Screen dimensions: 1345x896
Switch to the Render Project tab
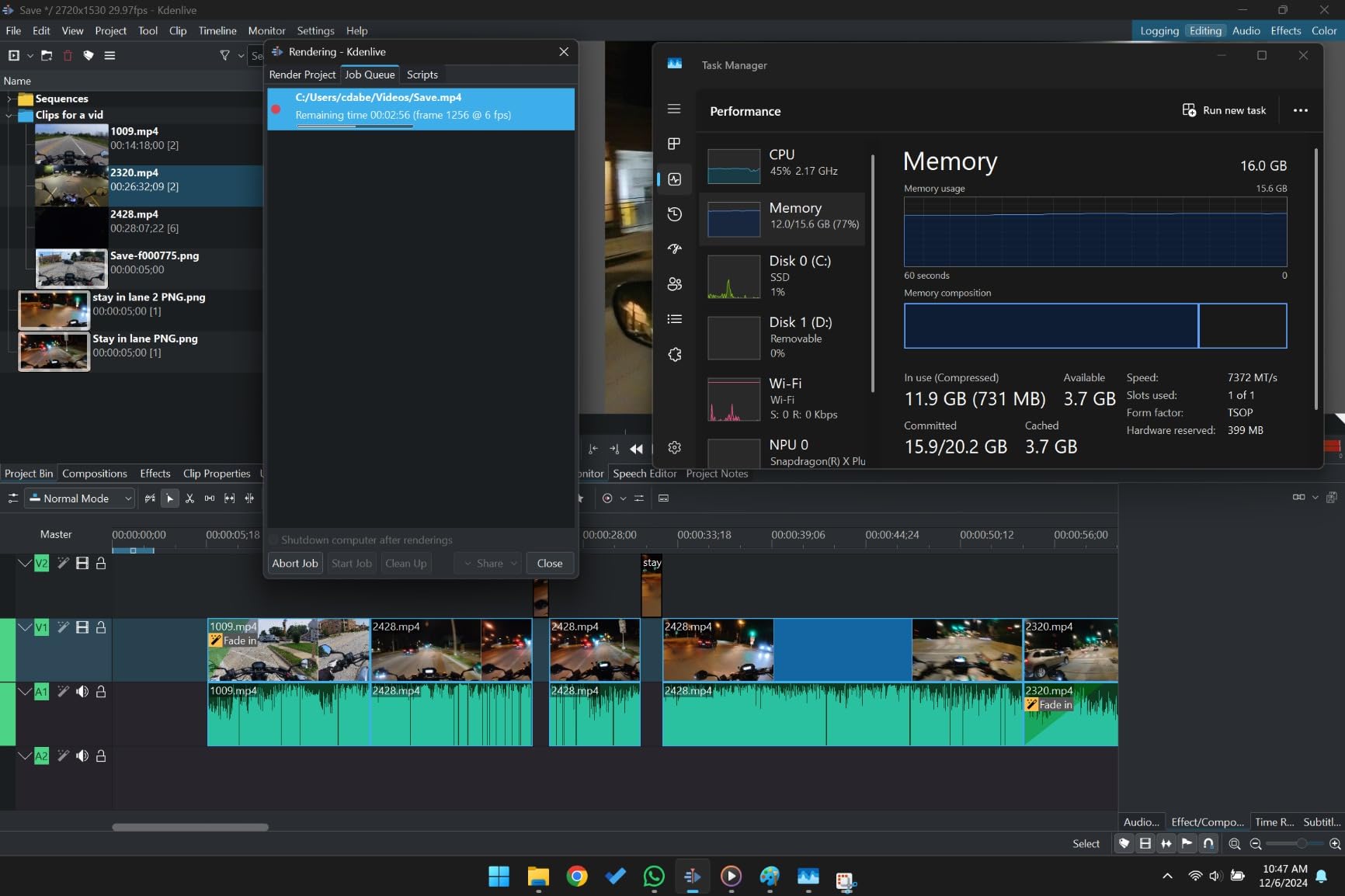pyautogui.click(x=302, y=75)
